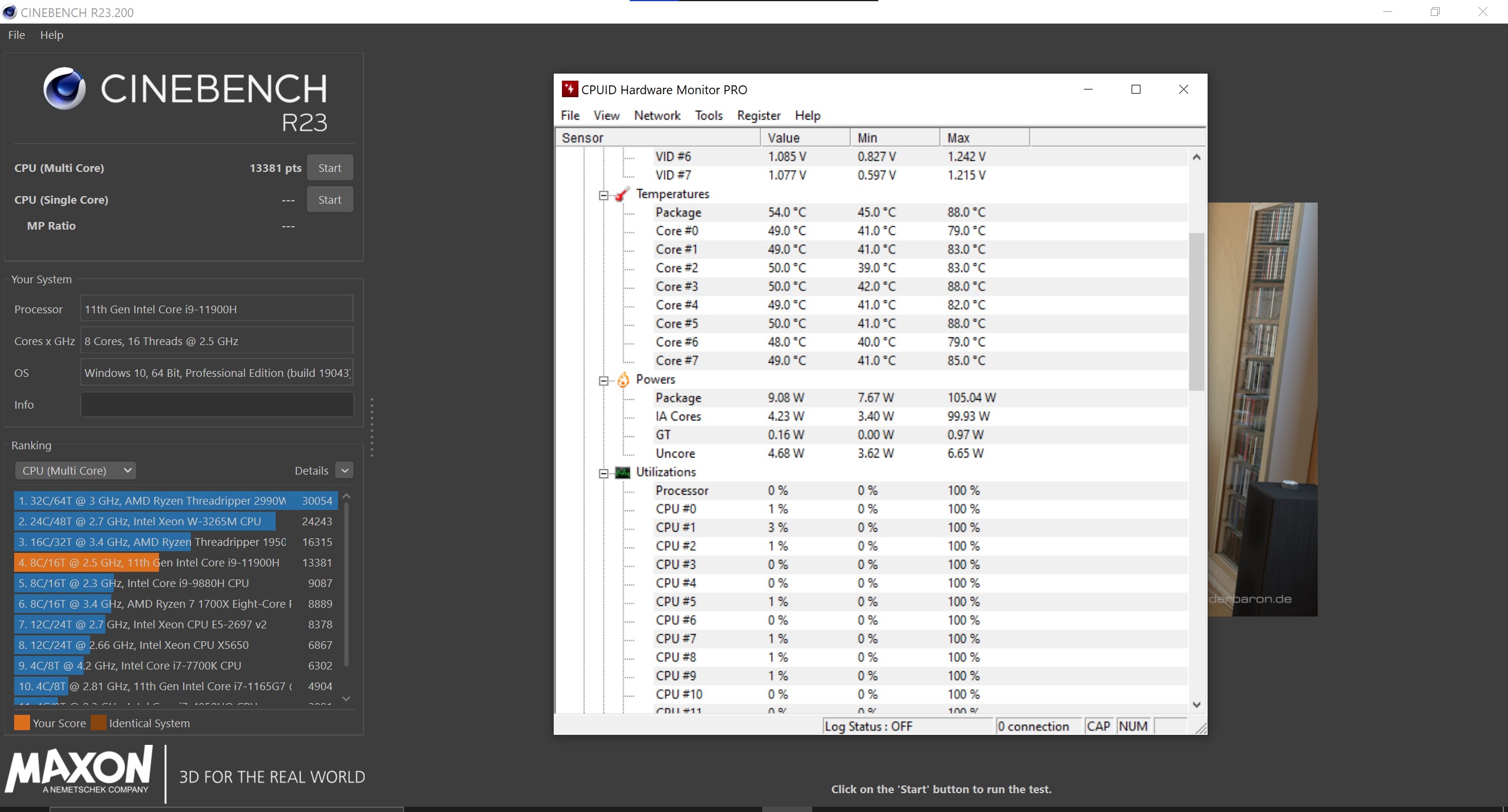Viewport: 1508px width, 812px height.
Task: Click the Min column header
Action: [895, 138]
